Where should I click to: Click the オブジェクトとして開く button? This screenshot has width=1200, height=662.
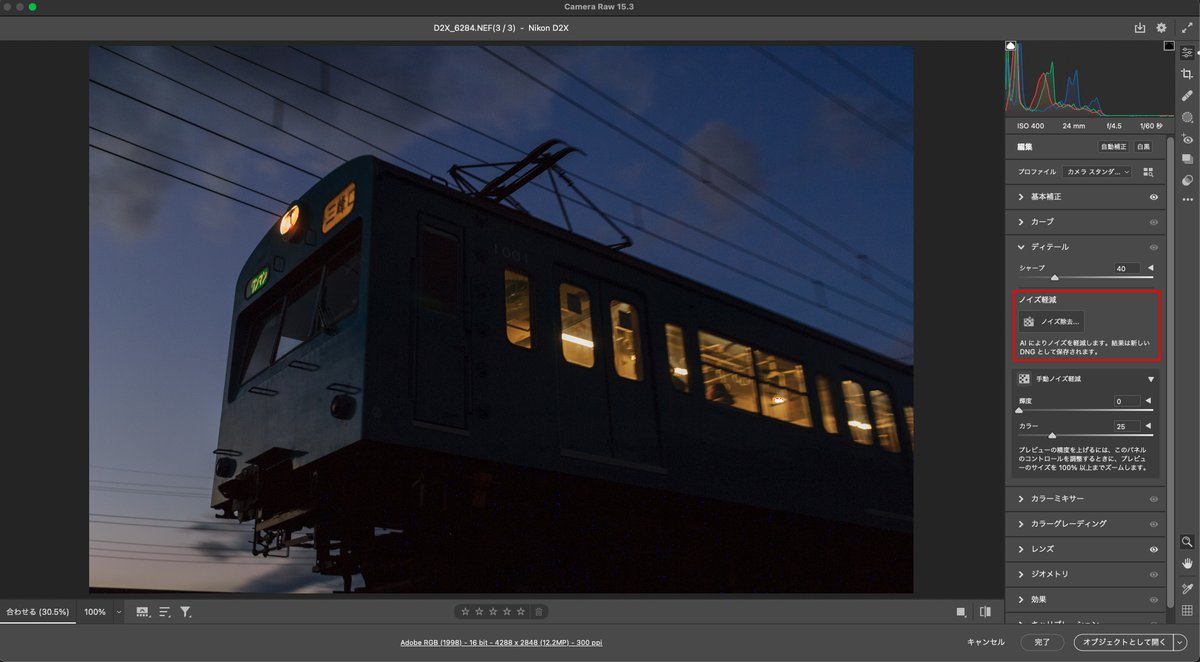(x=1123, y=642)
